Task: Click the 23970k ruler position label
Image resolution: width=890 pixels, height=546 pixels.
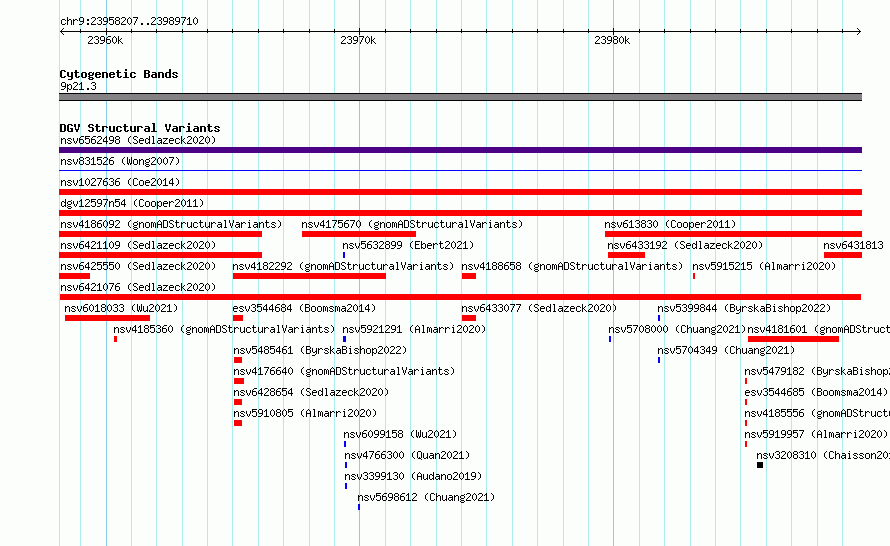Action: pos(358,40)
